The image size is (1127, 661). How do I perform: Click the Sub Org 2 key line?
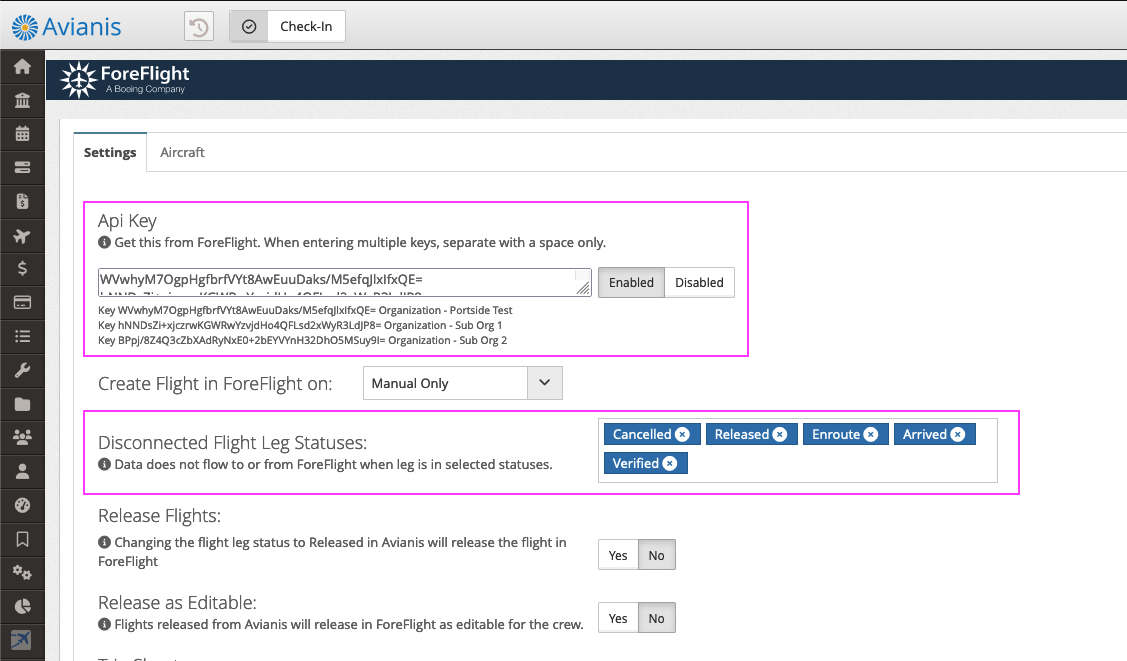303,341
